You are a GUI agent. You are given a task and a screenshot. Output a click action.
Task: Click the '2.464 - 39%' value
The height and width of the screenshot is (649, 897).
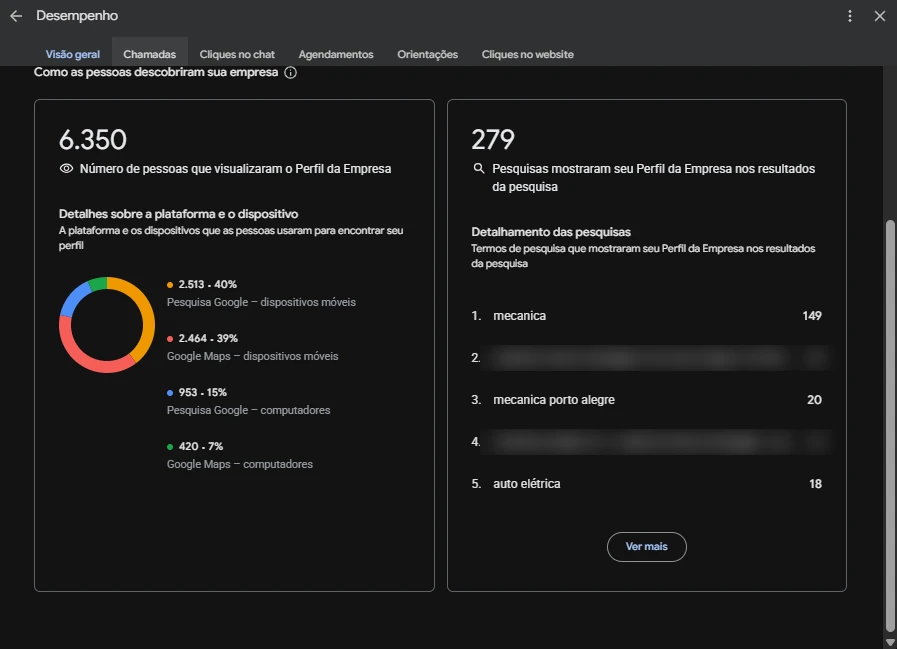coord(208,338)
